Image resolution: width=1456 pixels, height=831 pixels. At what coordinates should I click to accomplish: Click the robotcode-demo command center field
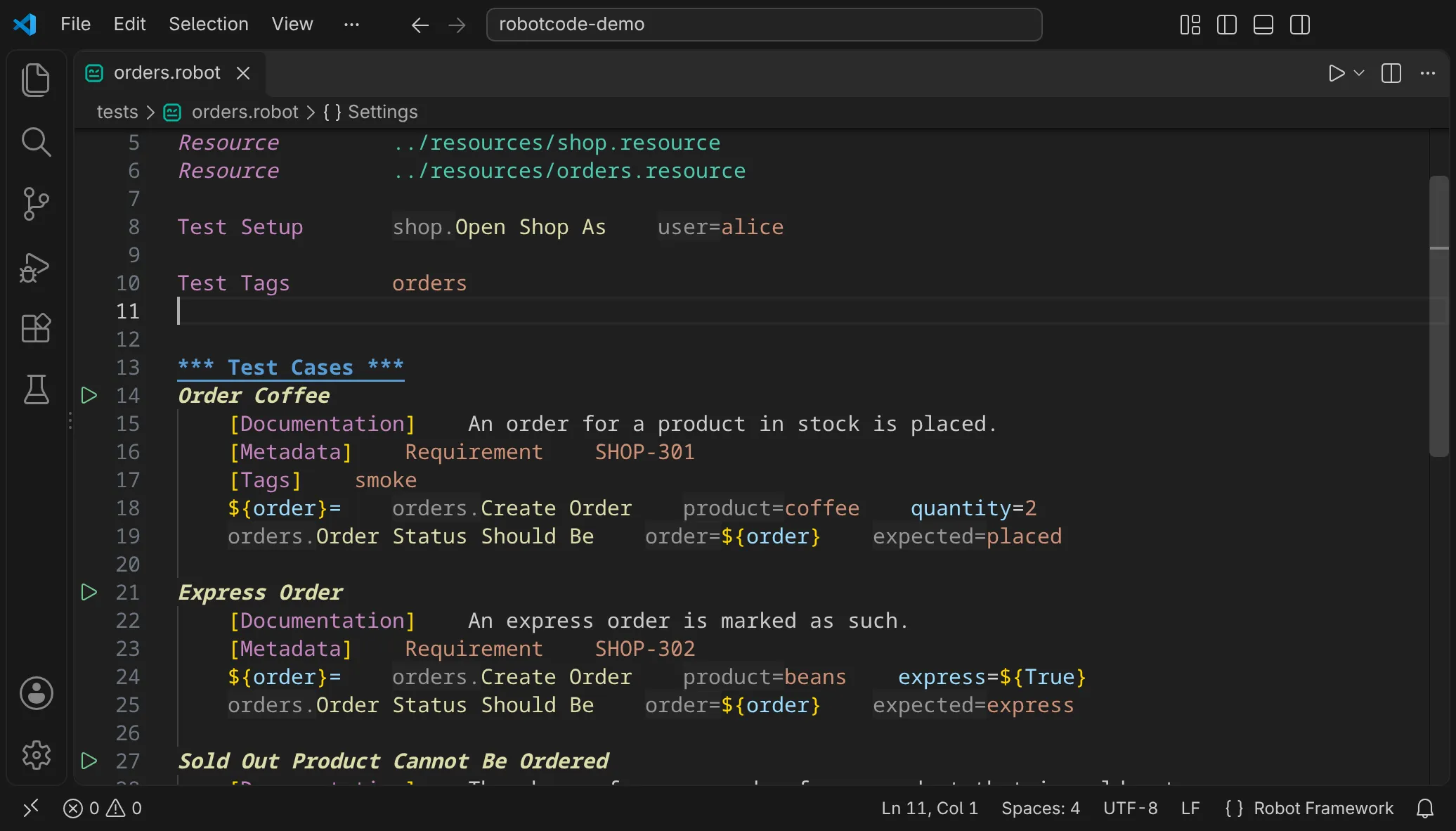pyautogui.click(x=764, y=25)
